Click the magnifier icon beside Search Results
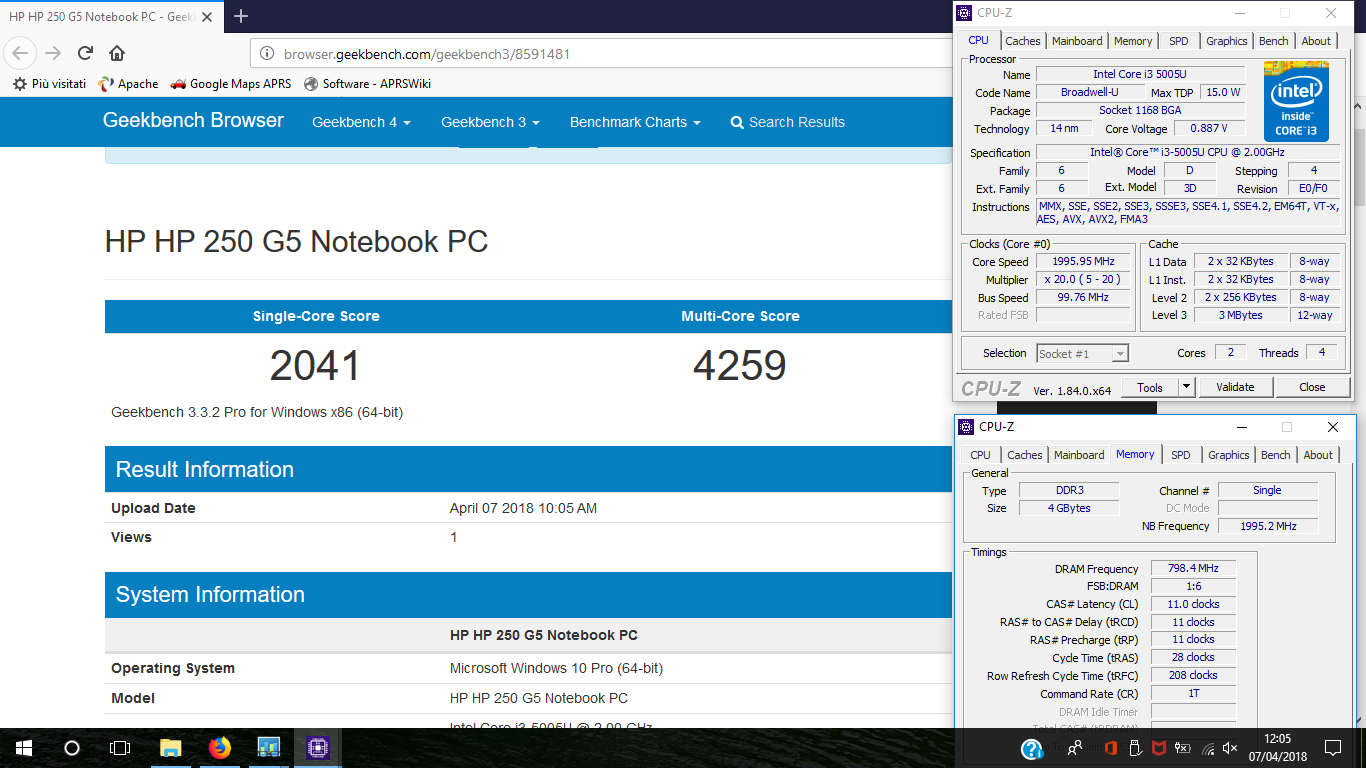Viewport: 1366px width, 768px height. coord(737,122)
